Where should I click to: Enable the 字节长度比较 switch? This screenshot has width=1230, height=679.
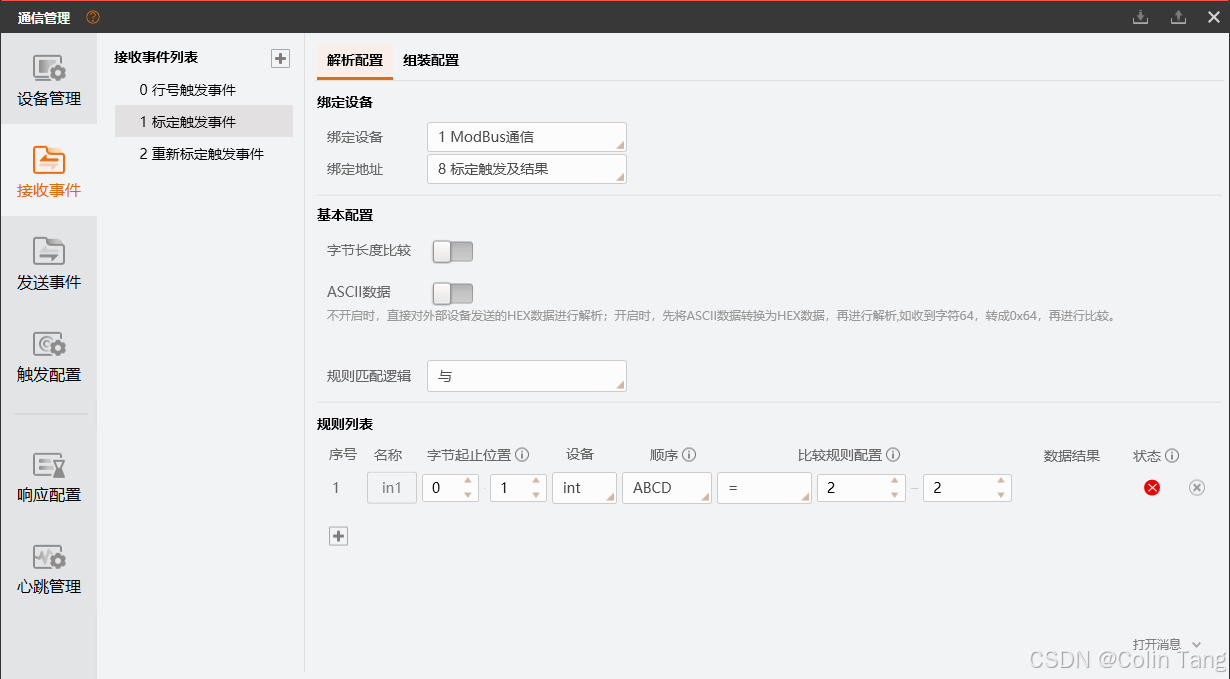pos(452,251)
